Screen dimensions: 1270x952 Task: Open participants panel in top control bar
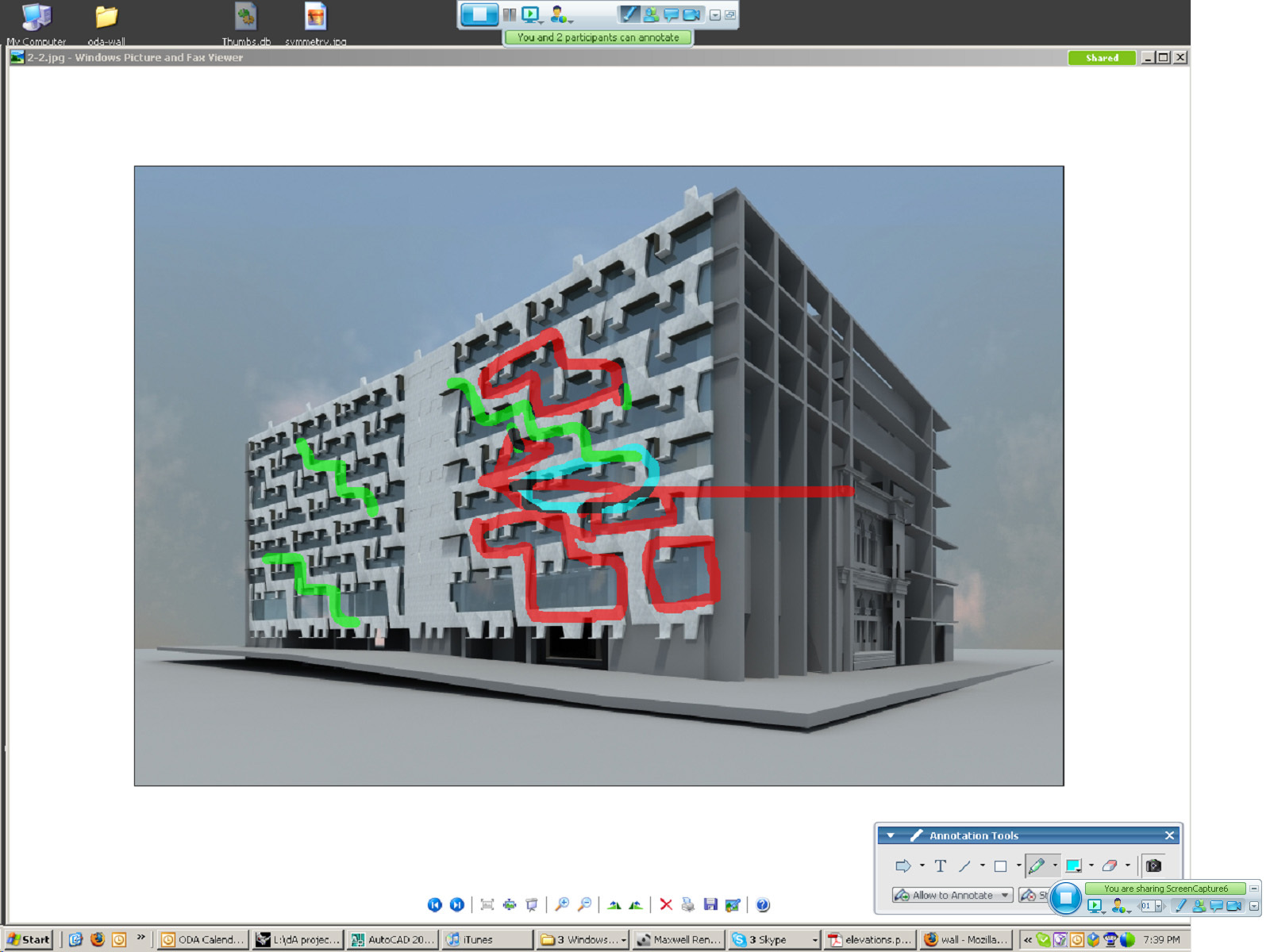651,14
